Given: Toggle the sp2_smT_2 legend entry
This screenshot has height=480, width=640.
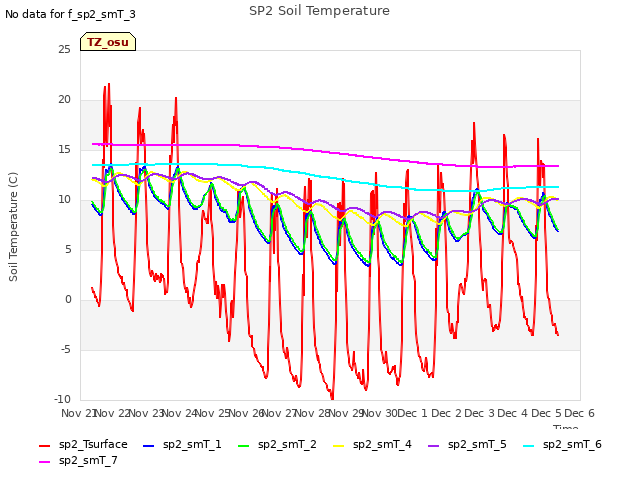Looking at the screenshot, I should pyautogui.click(x=277, y=444).
